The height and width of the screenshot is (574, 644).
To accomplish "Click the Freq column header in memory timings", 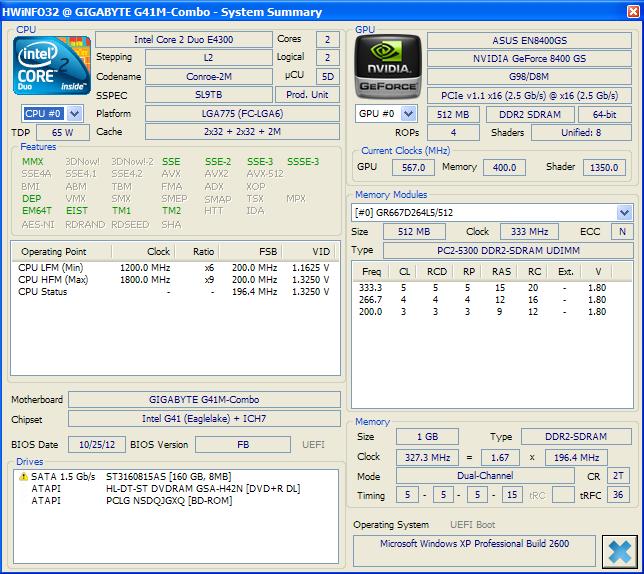I will pos(371,272).
